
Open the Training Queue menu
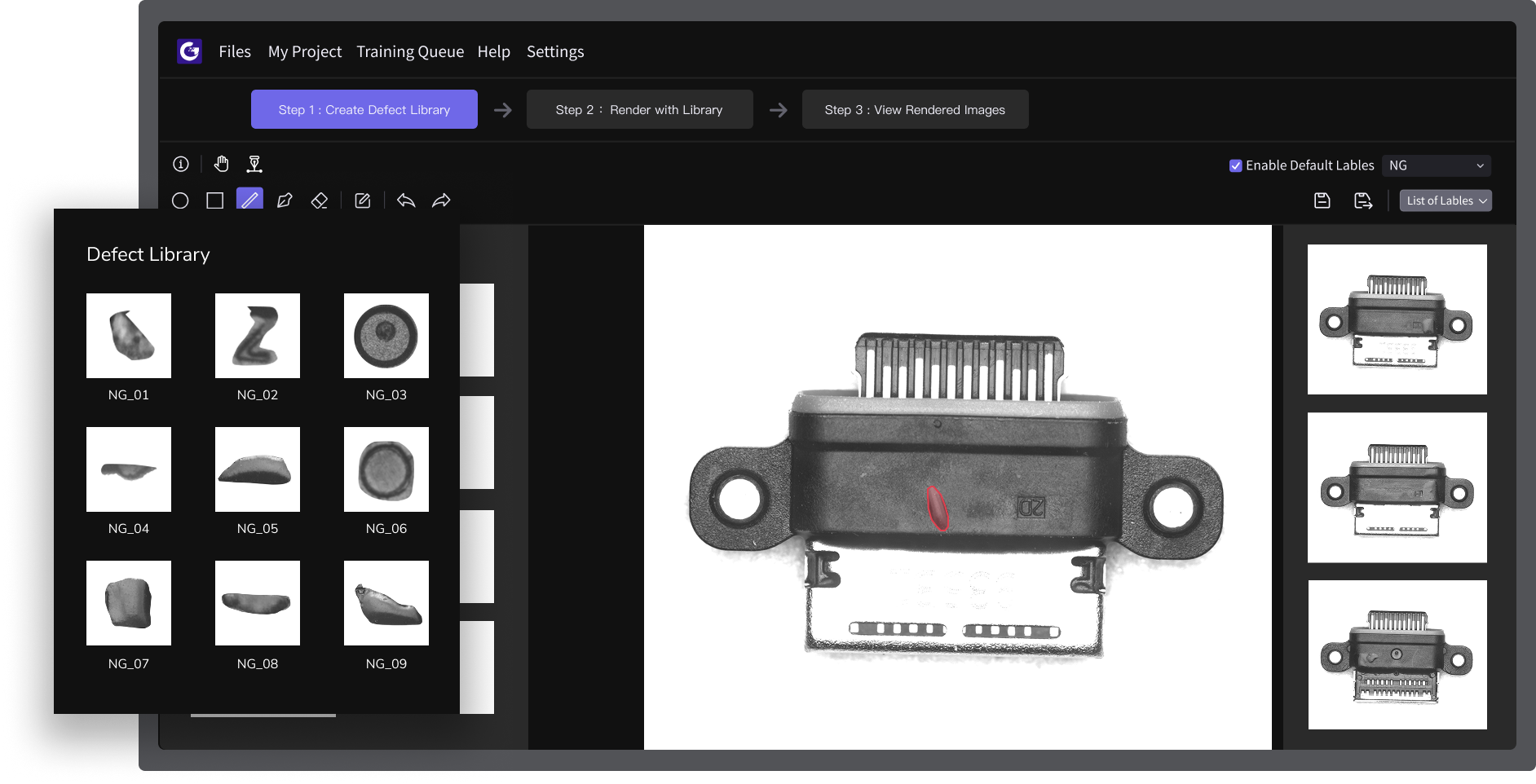(410, 51)
